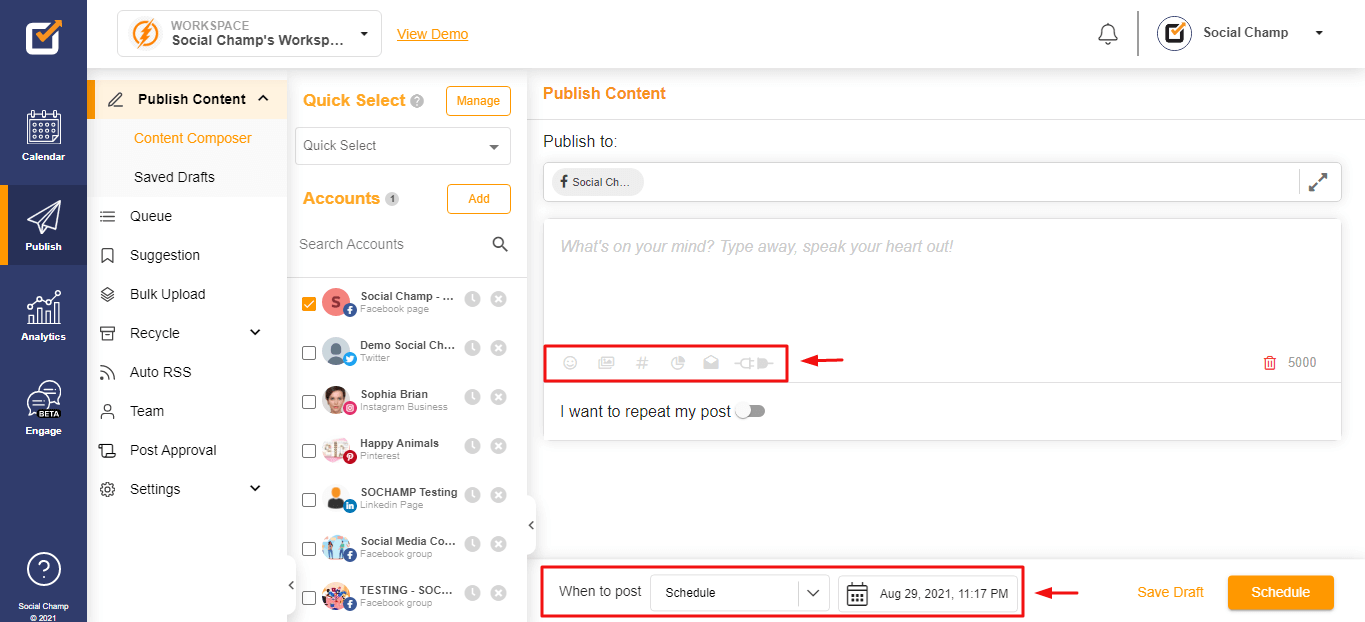Click Save Draft
Image resolution: width=1365 pixels, height=622 pixels.
1170,592
